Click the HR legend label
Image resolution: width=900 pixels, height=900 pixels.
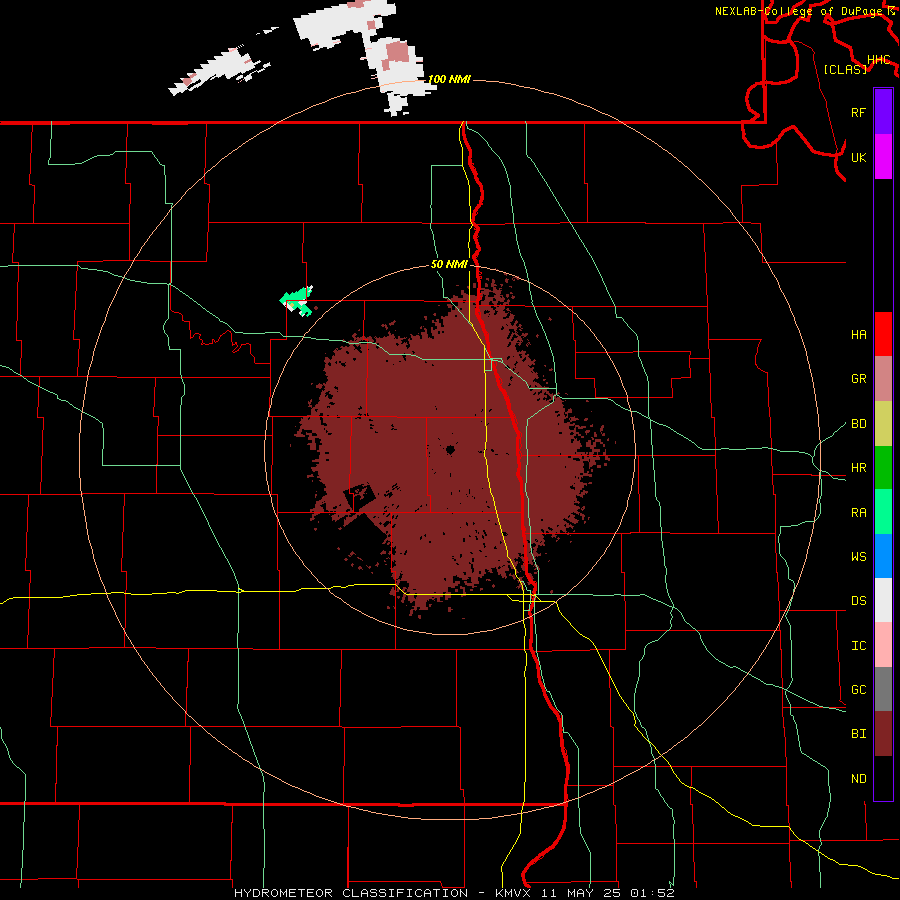click(x=858, y=468)
